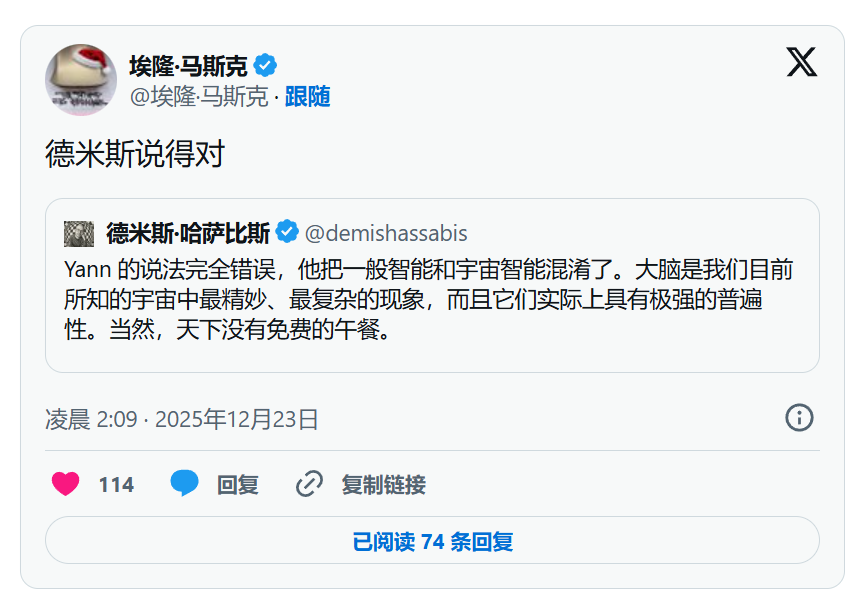
Task: Click the blue verified badge beside 埃隆·马斯克
Action: click(265, 66)
